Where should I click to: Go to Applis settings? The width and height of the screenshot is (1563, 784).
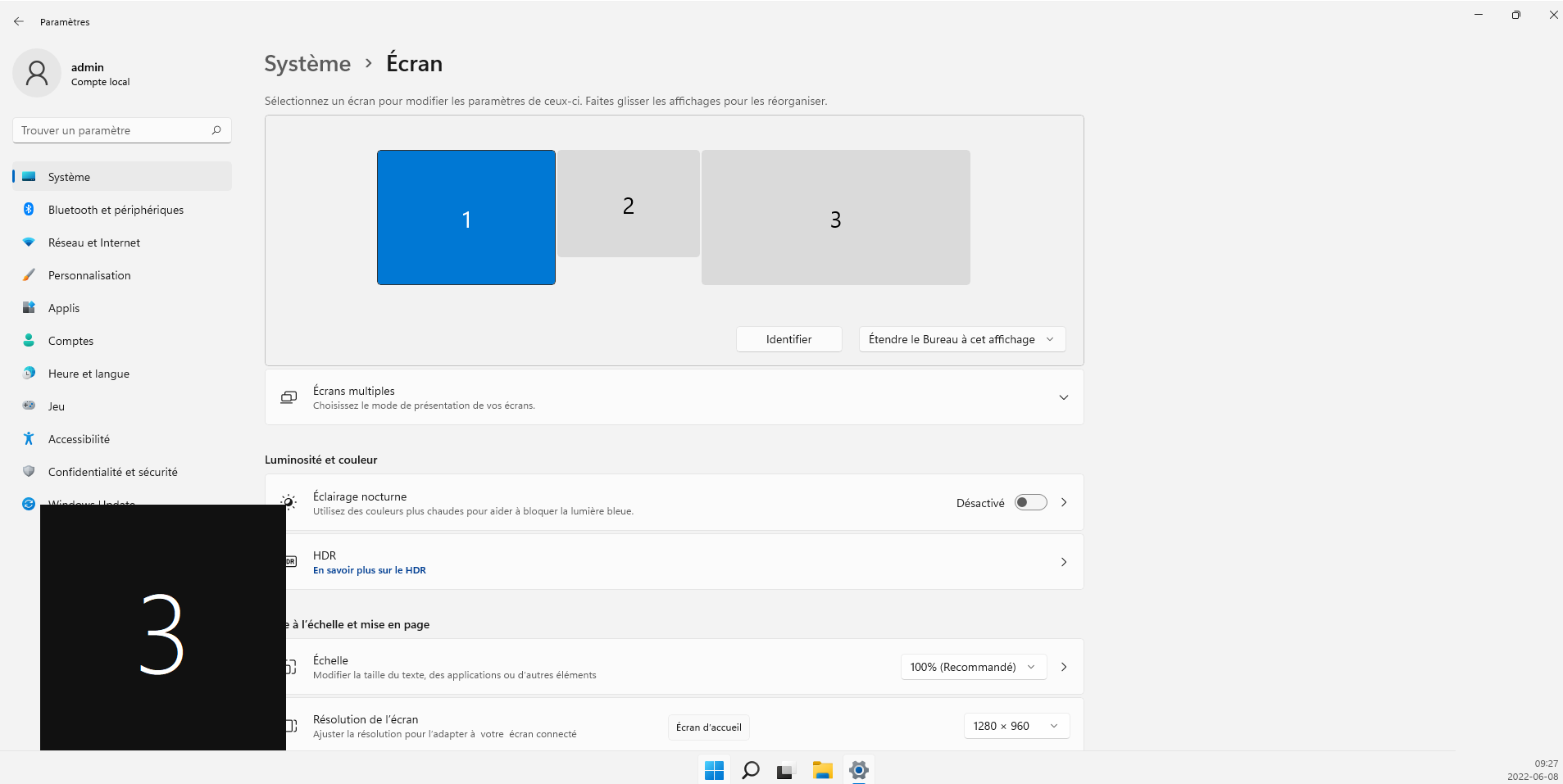pos(63,307)
